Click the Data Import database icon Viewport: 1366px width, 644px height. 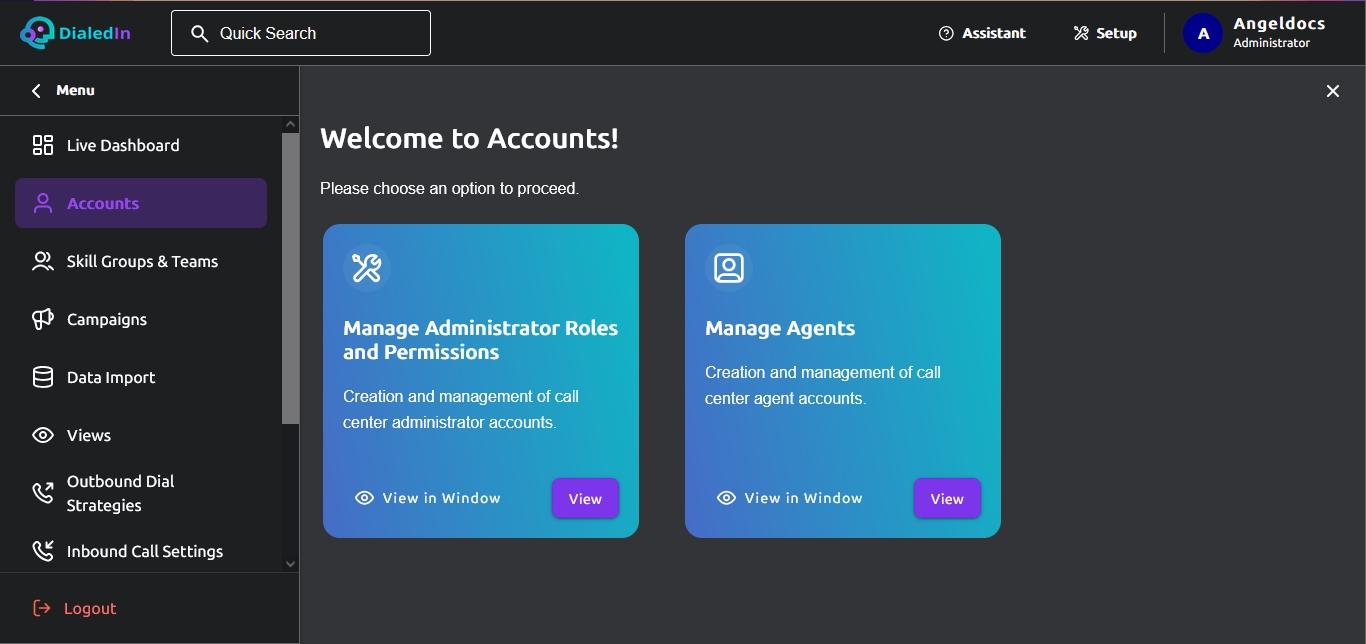coord(43,377)
